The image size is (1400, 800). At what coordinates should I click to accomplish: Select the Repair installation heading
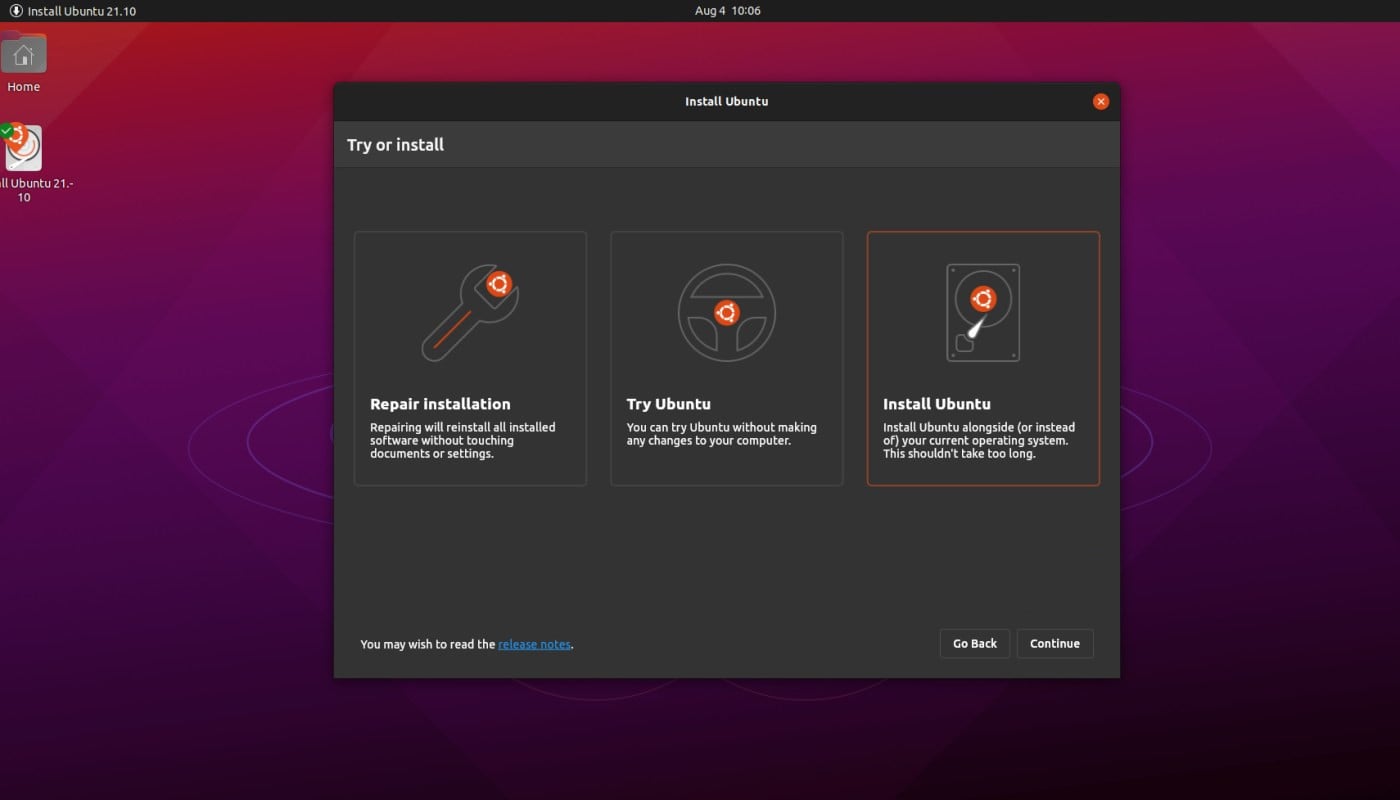coord(440,404)
